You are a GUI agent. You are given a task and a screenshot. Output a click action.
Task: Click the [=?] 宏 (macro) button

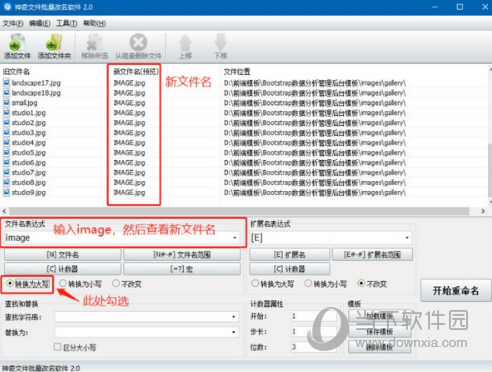pos(182,269)
